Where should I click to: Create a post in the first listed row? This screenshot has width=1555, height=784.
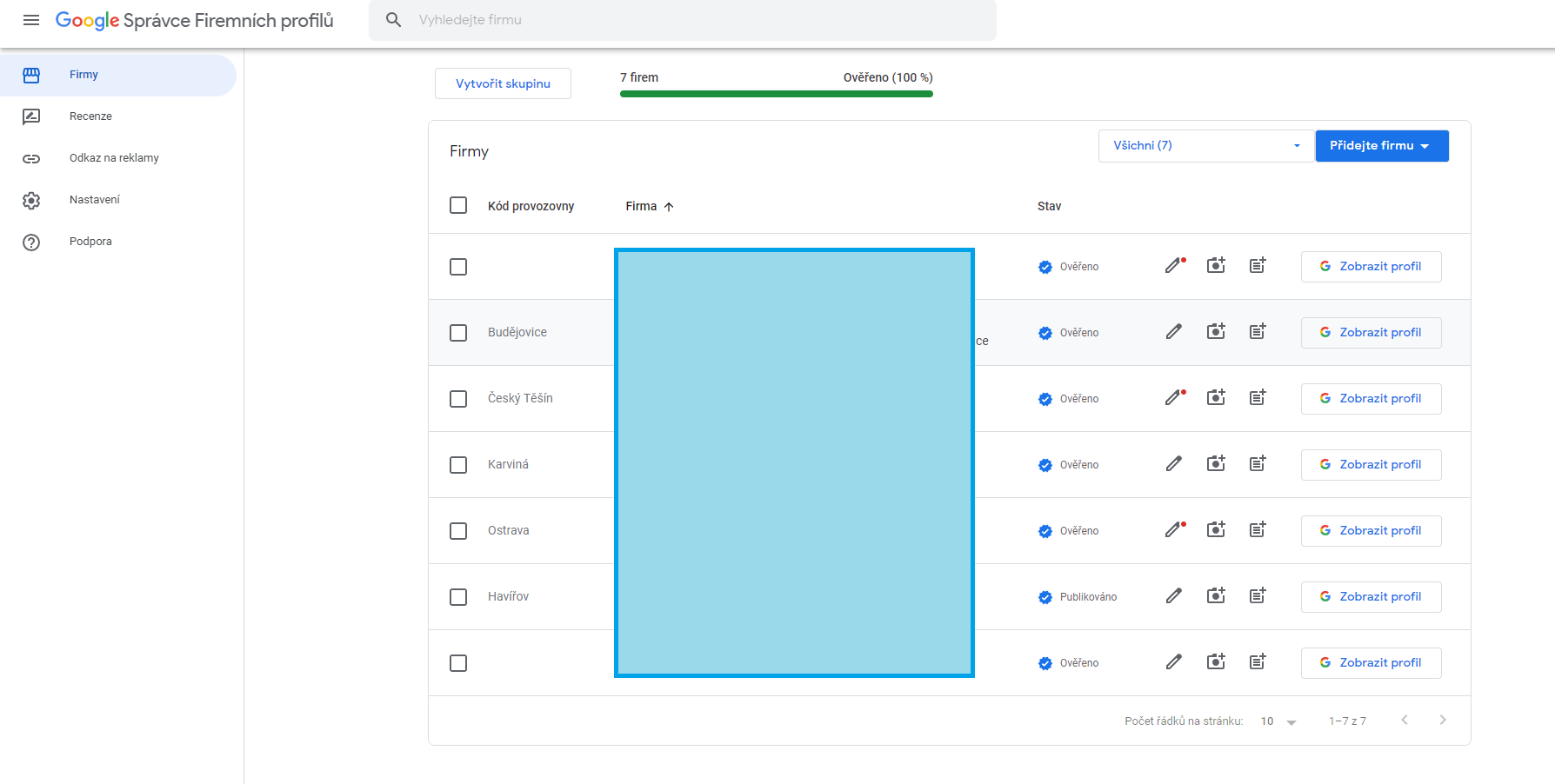[1258, 266]
